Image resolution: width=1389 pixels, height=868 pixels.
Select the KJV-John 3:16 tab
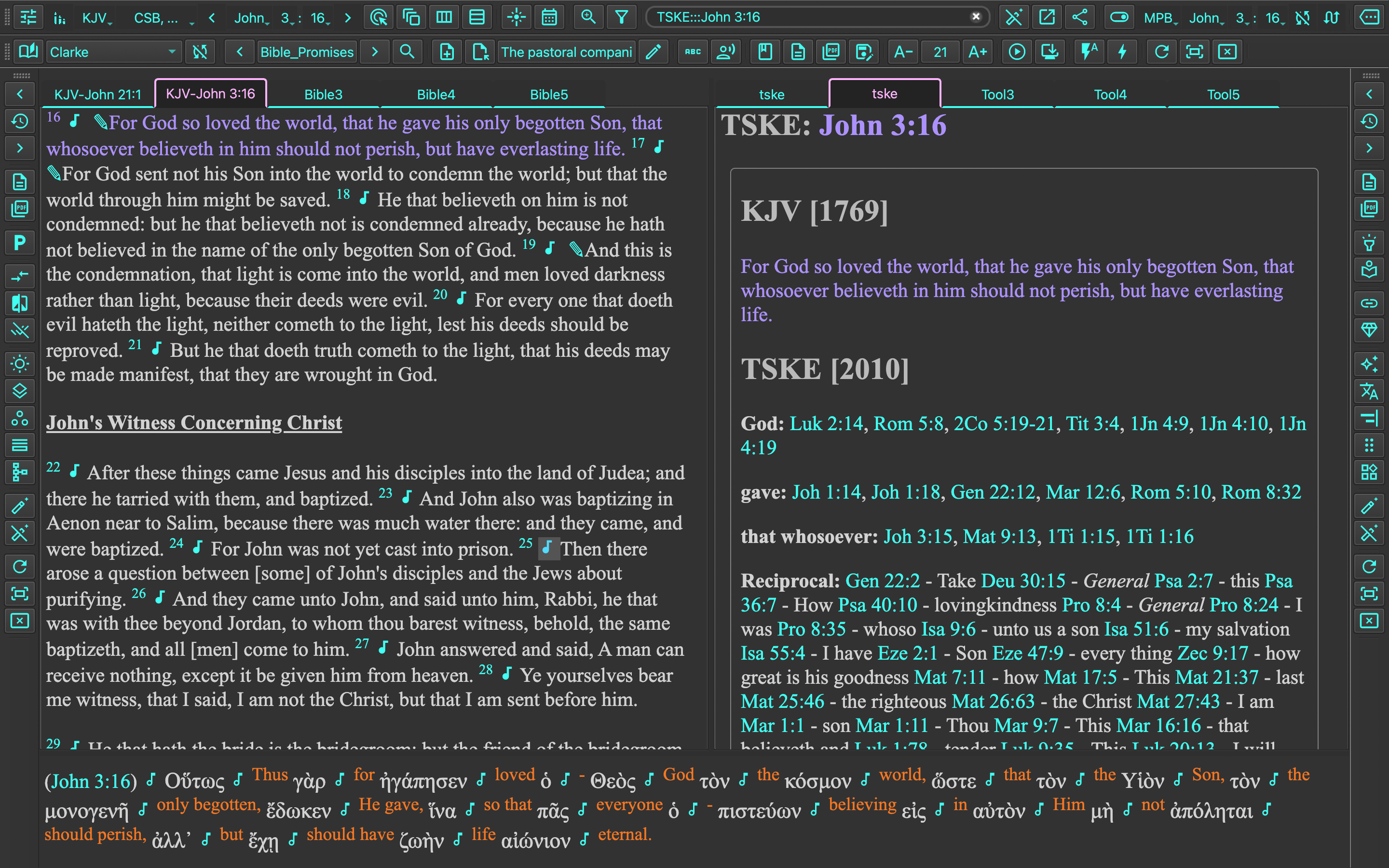(210, 94)
